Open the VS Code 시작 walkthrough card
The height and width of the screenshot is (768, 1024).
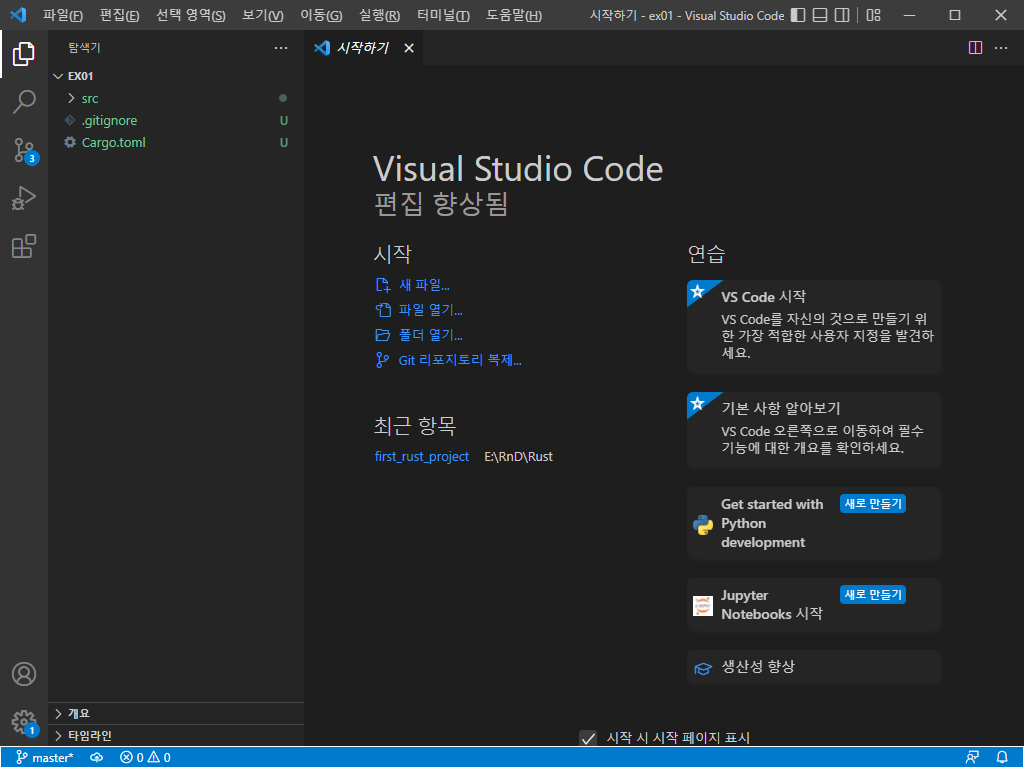(x=814, y=327)
